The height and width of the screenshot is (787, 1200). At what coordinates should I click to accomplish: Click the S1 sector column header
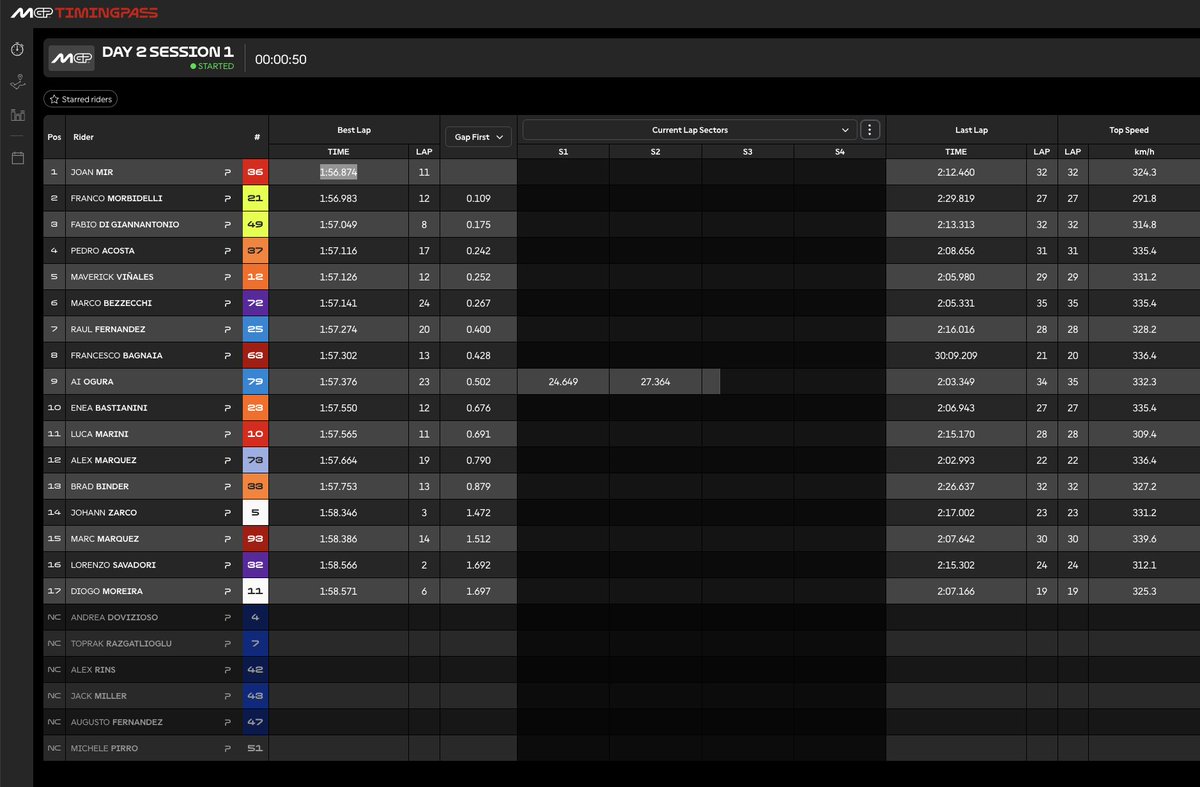click(x=563, y=152)
